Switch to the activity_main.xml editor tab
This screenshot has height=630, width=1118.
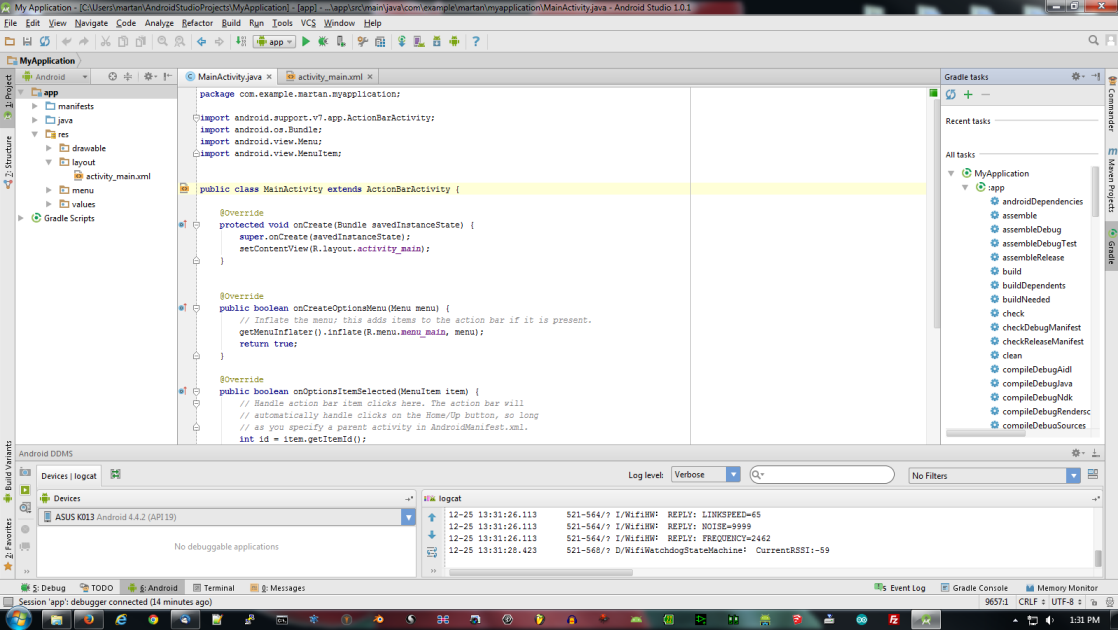(330, 77)
